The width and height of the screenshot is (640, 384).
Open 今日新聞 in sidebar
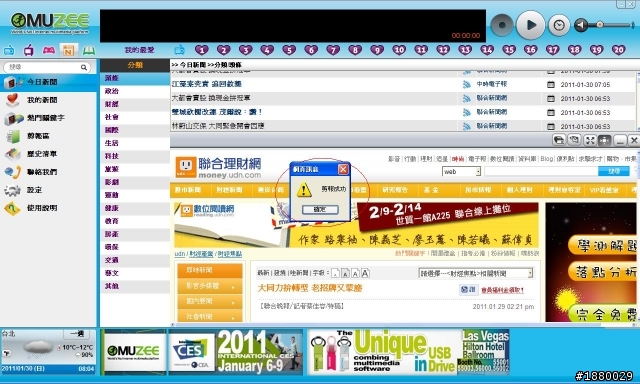pos(48,82)
